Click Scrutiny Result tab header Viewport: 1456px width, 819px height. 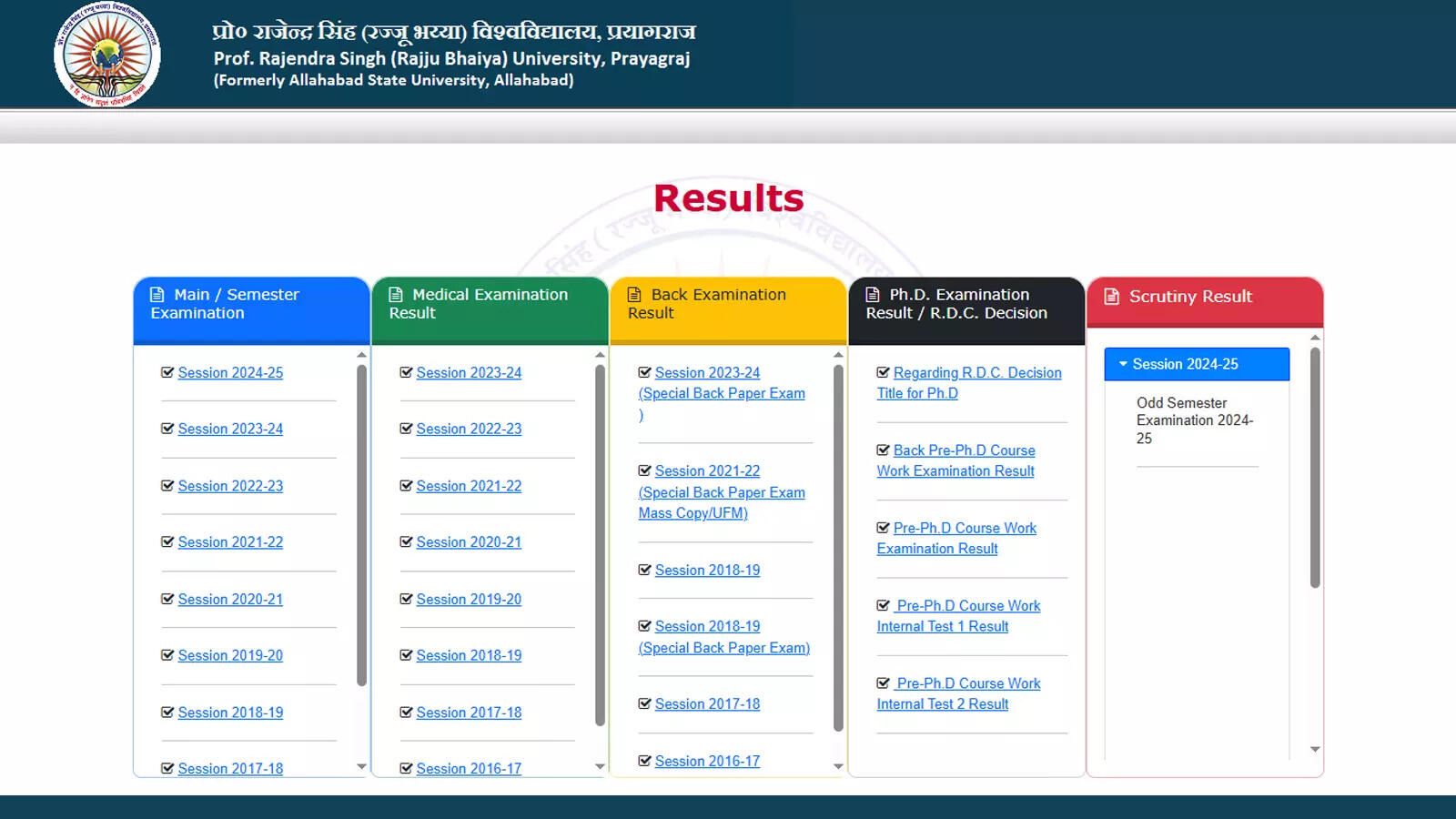click(1205, 302)
